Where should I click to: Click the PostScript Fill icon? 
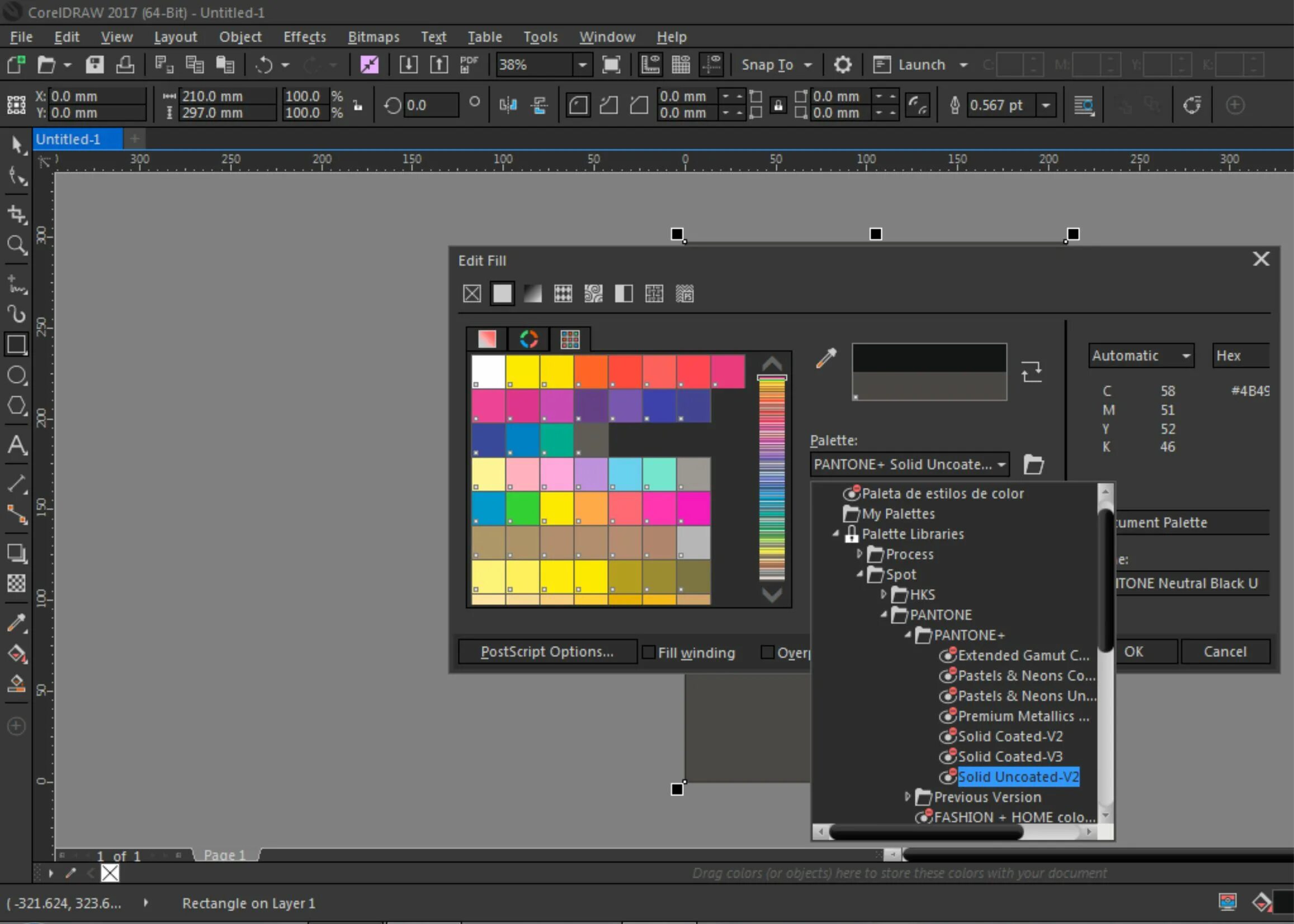coord(686,293)
